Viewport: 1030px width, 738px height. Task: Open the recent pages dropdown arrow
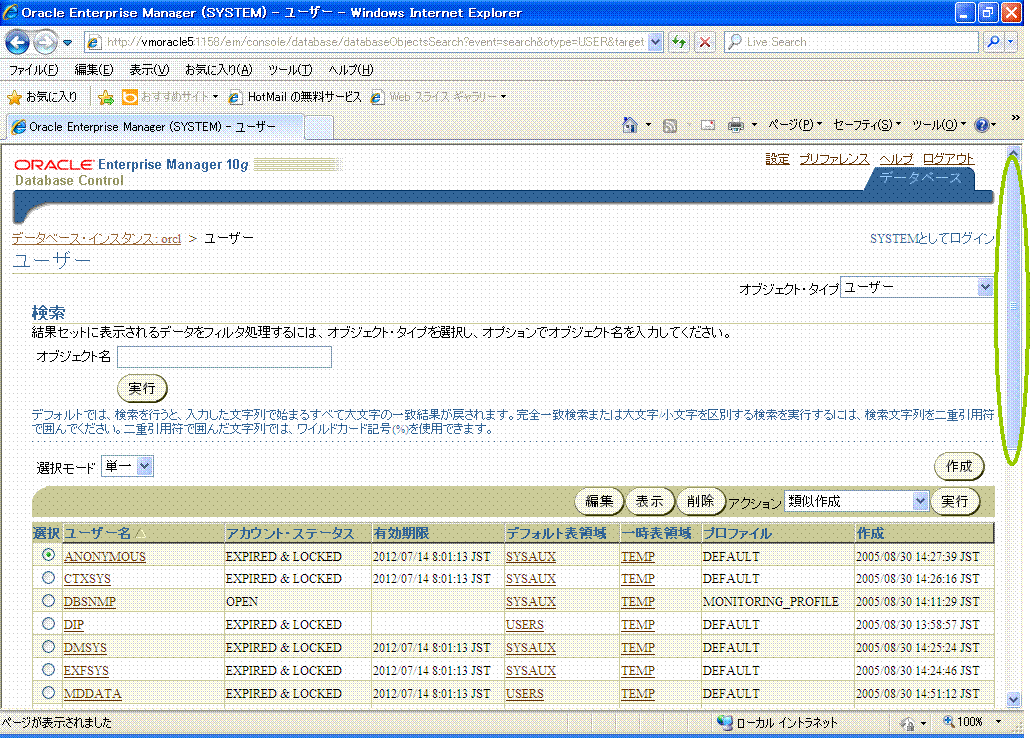[x=67, y=43]
